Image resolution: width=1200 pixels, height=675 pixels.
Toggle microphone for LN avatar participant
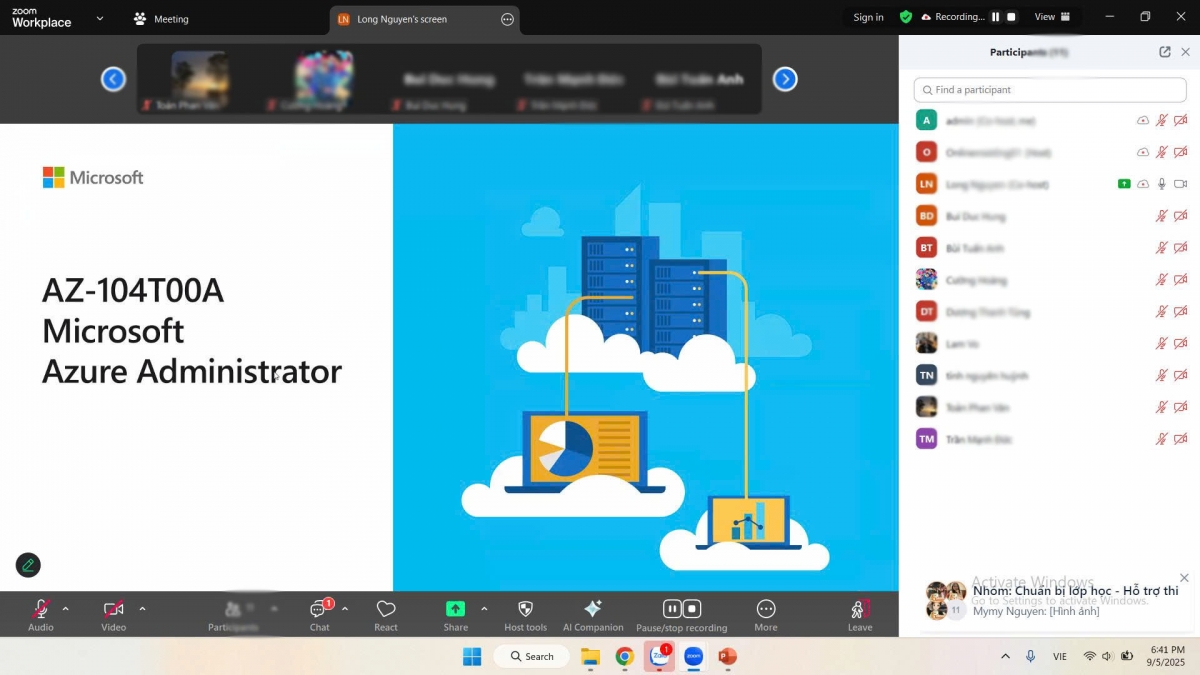[x=1162, y=184]
